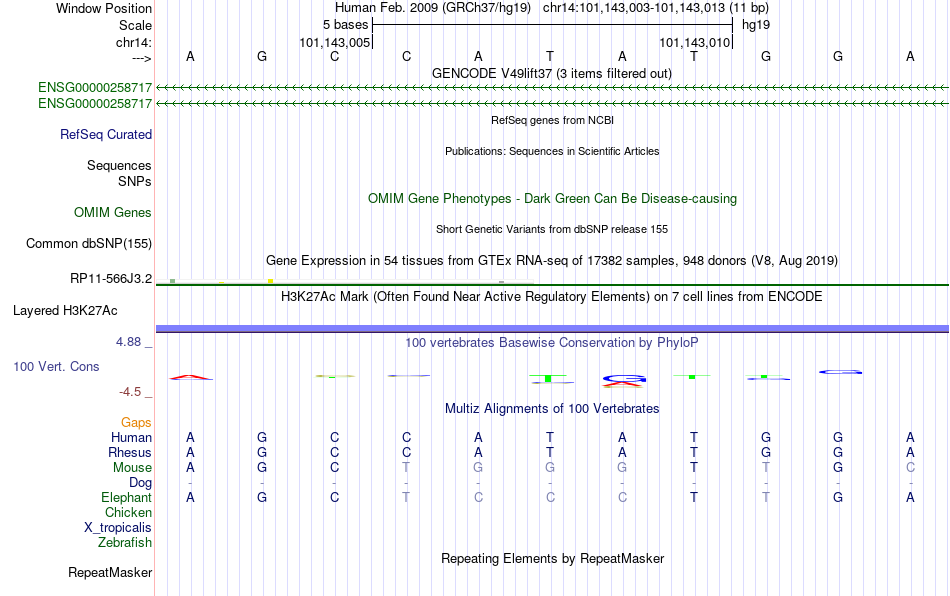The height and width of the screenshot is (596, 950).
Task: Select the Elephant alignment row label
Action: tap(127, 497)
